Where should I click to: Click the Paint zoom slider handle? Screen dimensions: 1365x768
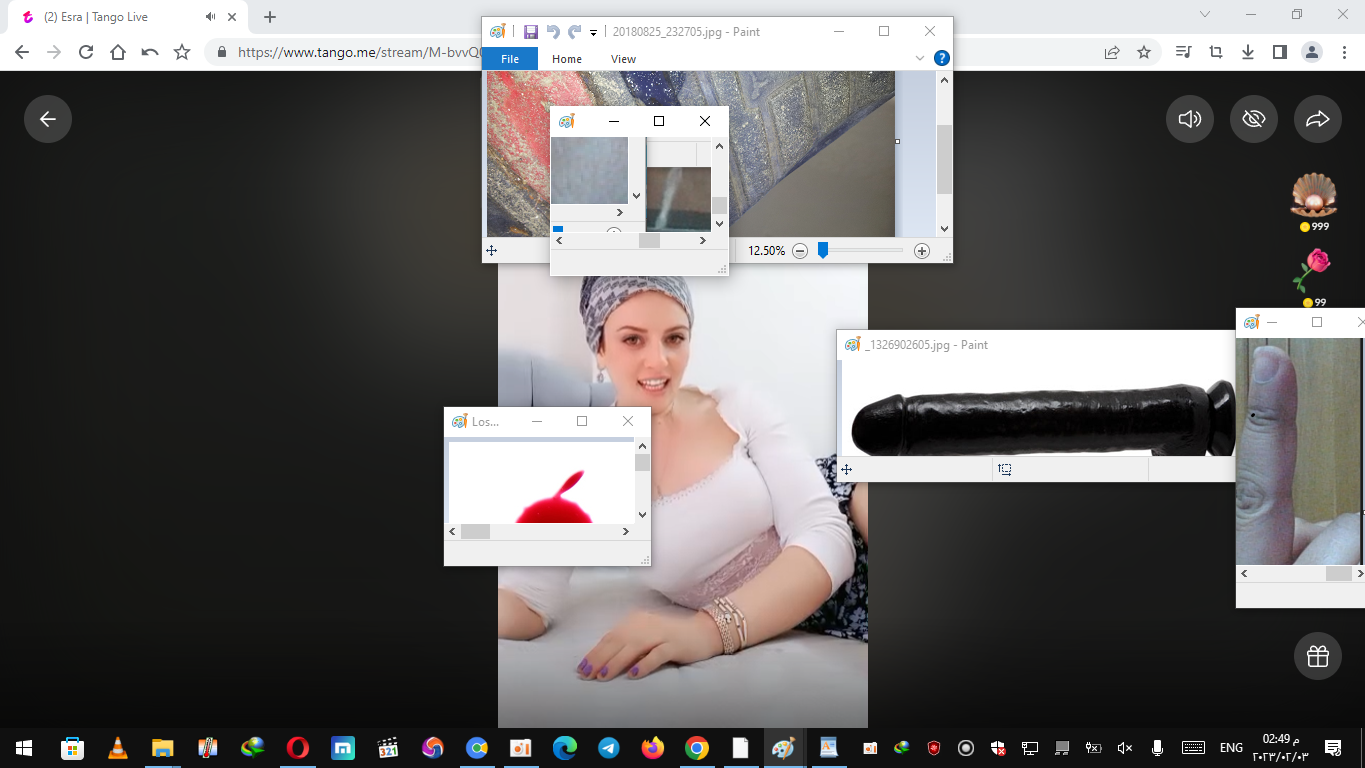pos(823,251)
